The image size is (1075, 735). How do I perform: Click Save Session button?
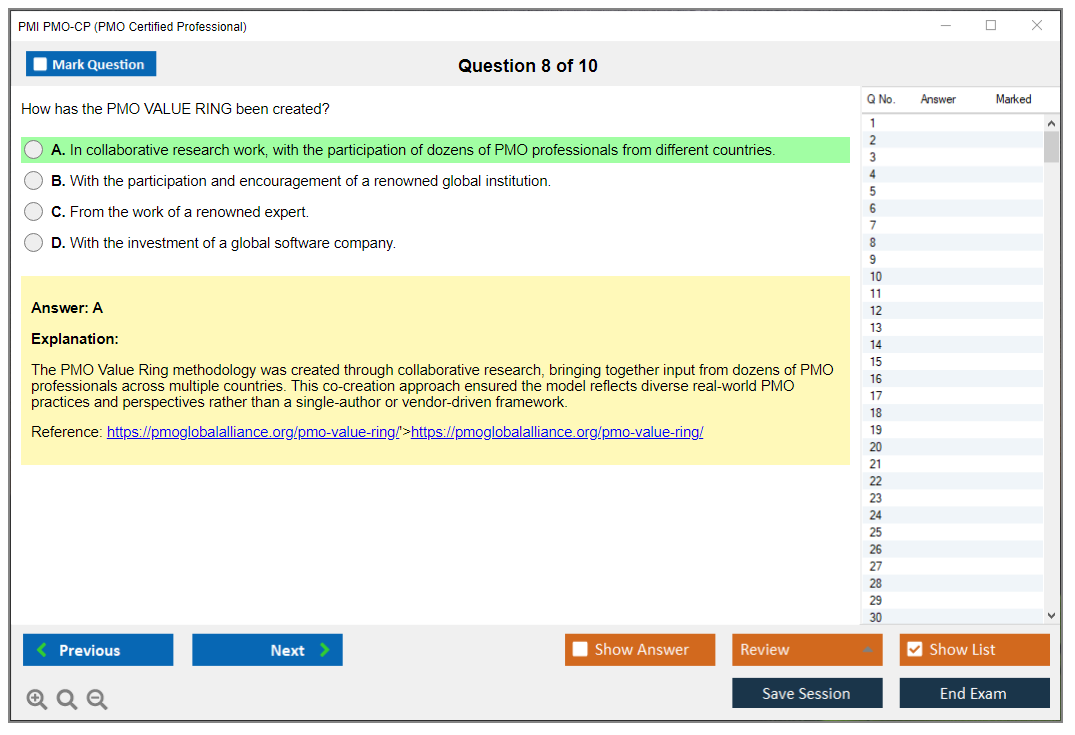(x=807, y=693)
